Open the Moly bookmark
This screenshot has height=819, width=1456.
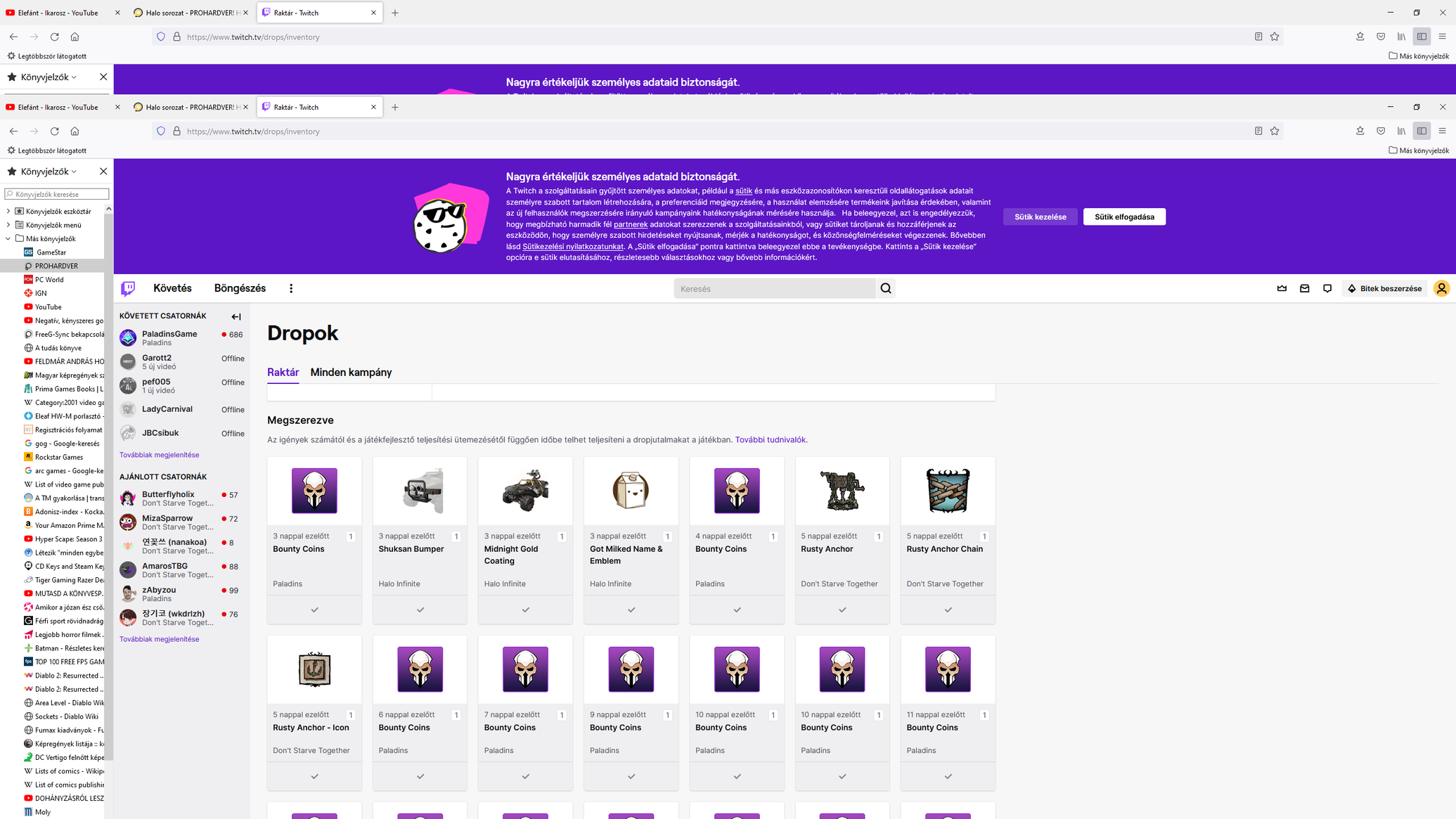click(43, 812)
